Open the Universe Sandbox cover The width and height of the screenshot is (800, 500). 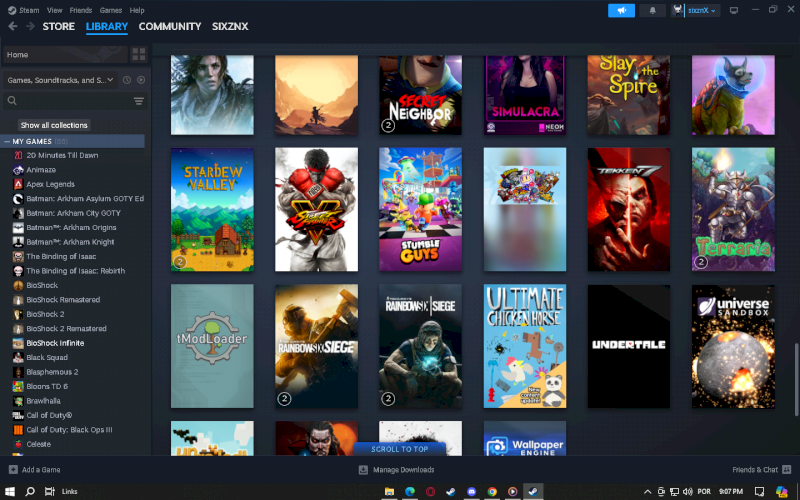(x=733, y=346)
